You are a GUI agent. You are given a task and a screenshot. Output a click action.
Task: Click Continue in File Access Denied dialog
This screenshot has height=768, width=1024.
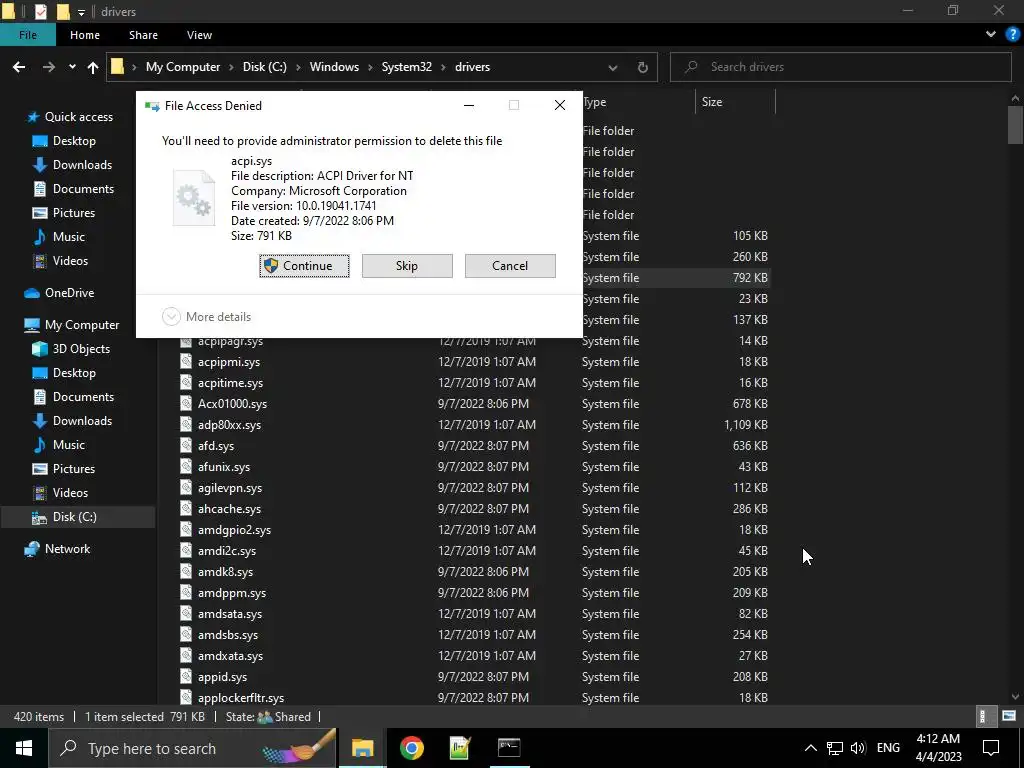pyautogui.click(x=304, y=266)
